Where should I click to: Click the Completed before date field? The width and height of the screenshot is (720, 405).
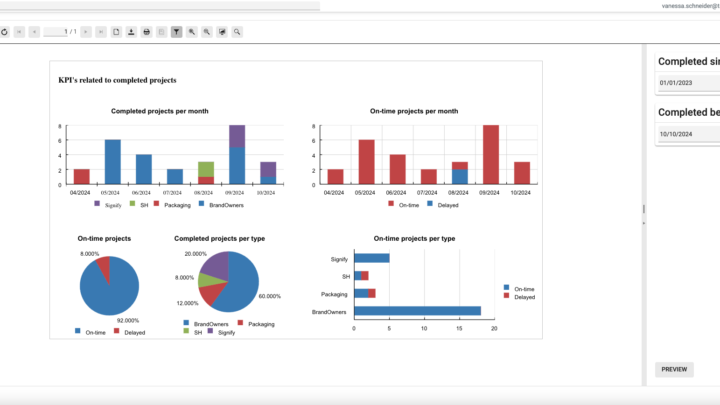pyautogui.click(x=688, y=134)
